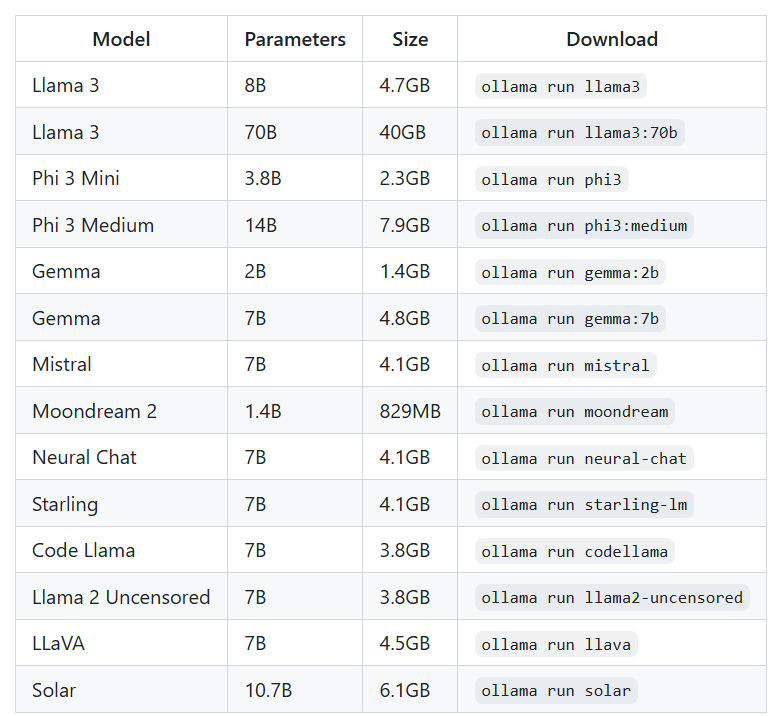Click the 'ollama run phi3' command

point(551,179)
